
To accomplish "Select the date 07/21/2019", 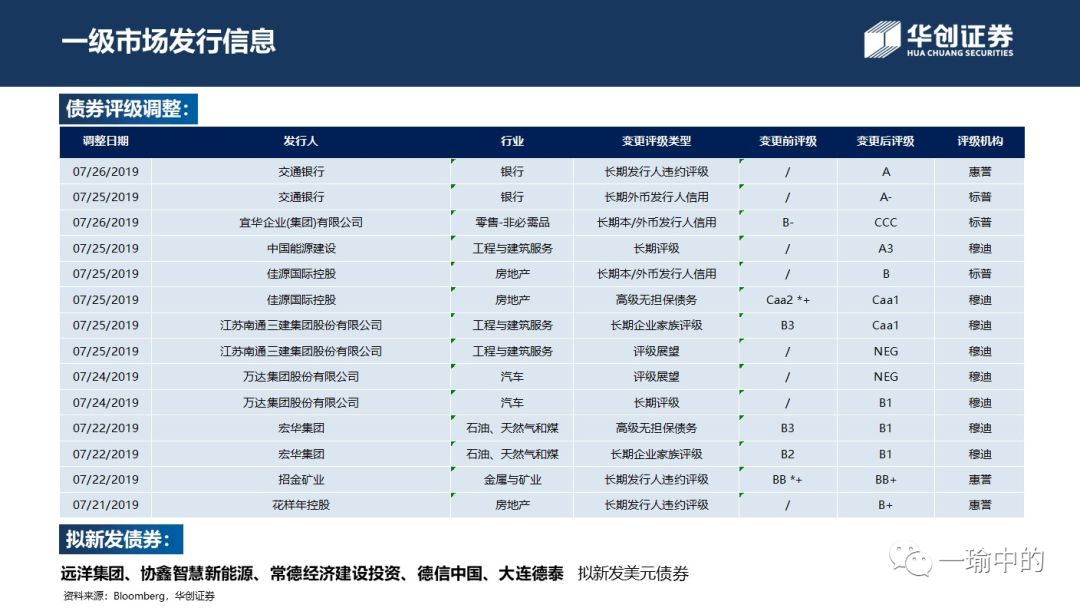I will (x=105, y=505).
